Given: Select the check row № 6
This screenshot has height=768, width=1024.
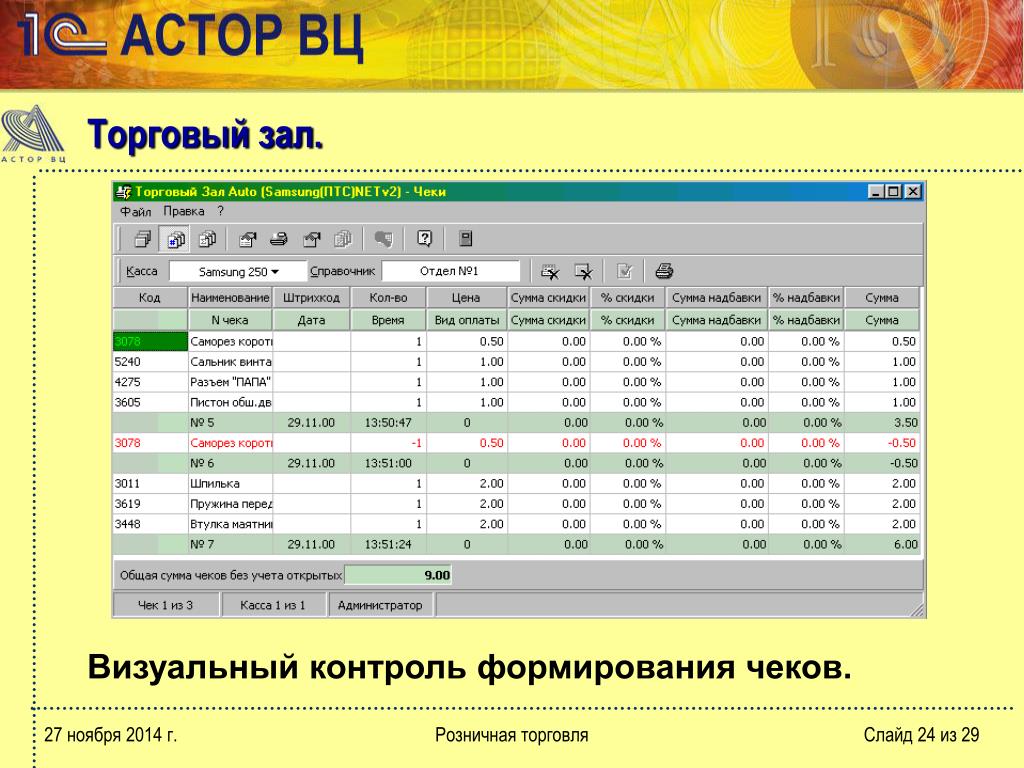Looking at the screenshot, I should pyautogui.click(x=517, y=462).
